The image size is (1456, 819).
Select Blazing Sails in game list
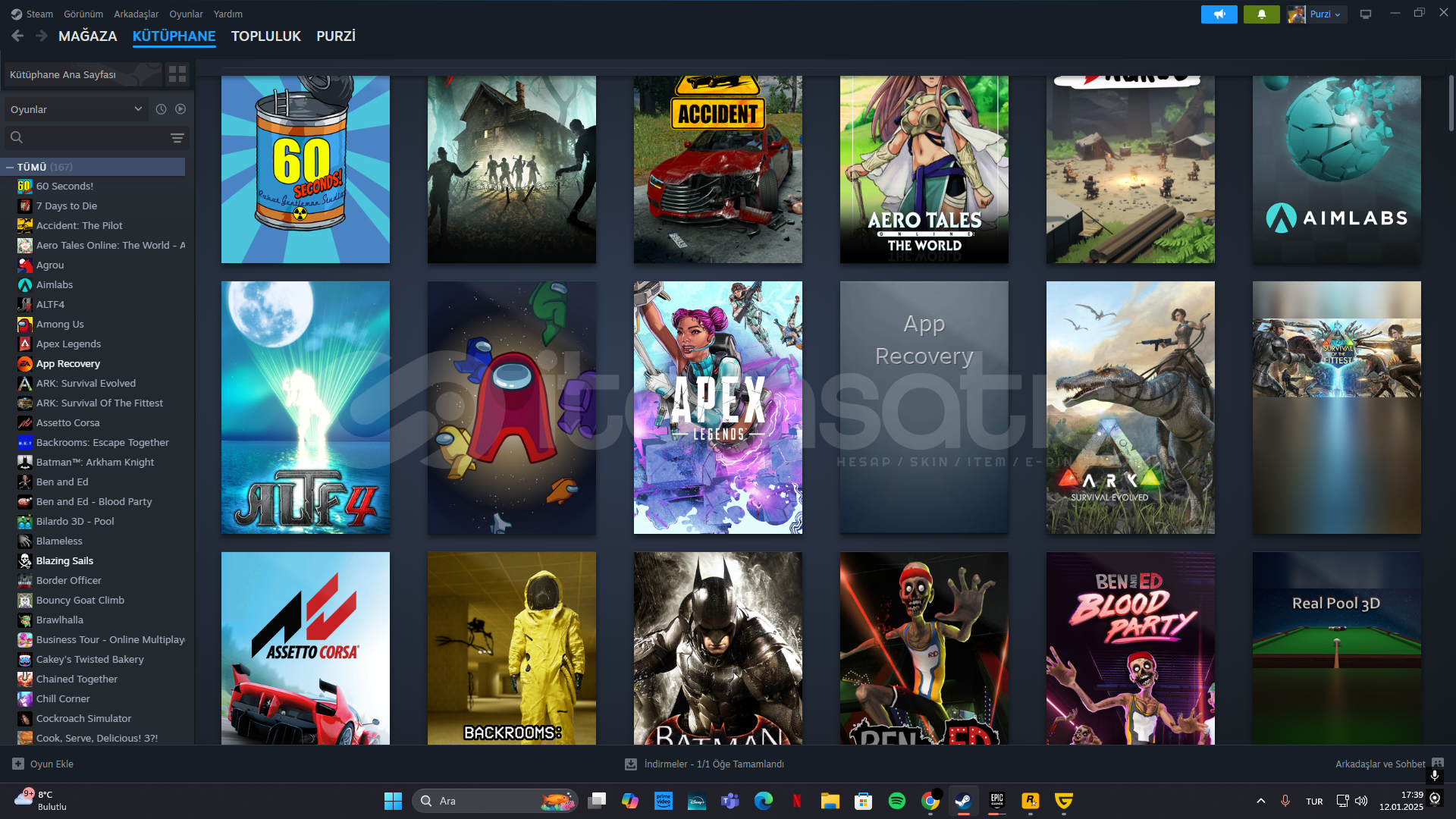point(64,560)
